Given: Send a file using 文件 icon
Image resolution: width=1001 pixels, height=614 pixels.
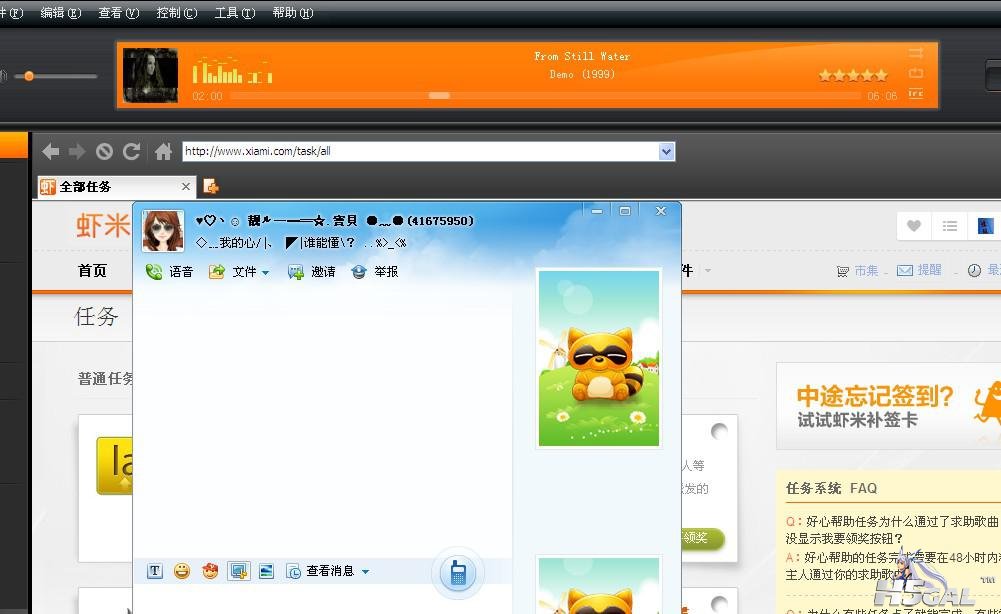Looking at the screenshot, I should click(x=217, y=272).
